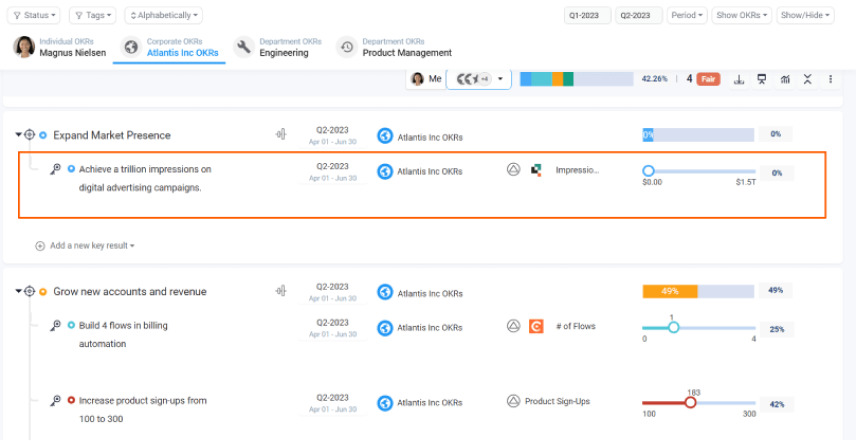This screenshot has height=441, width=856.
Task: Click the download icon in summary bar
Action: click(739, 80)
